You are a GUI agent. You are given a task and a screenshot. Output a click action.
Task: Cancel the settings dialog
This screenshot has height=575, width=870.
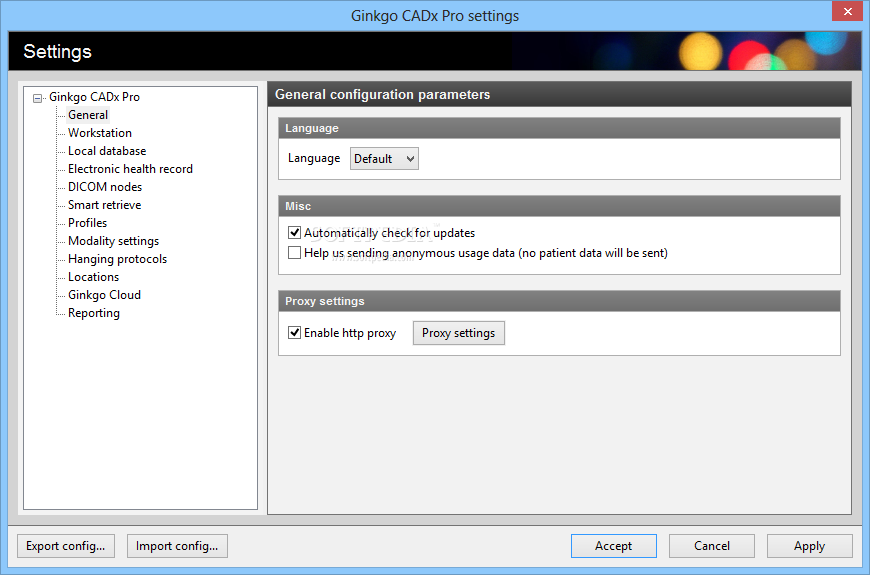coord(712,546)
